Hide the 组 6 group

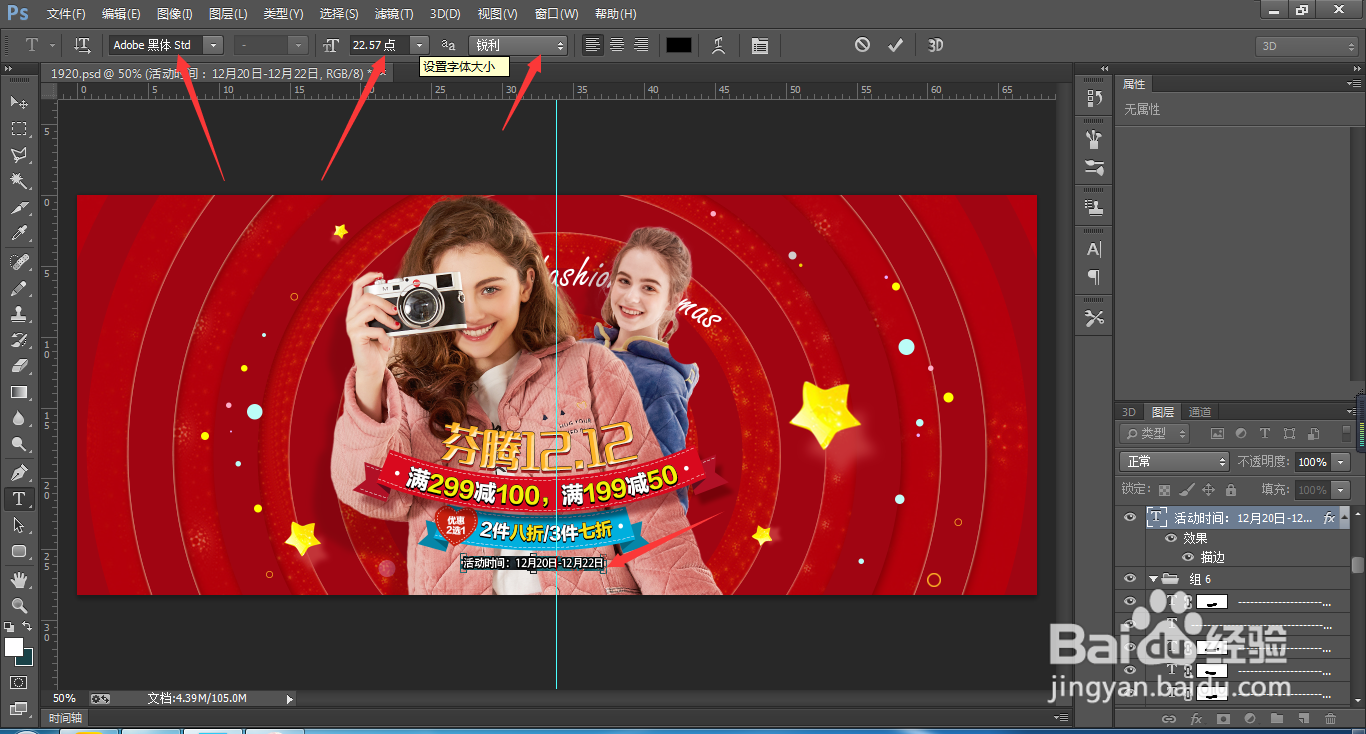click(x=1130, y=578)
